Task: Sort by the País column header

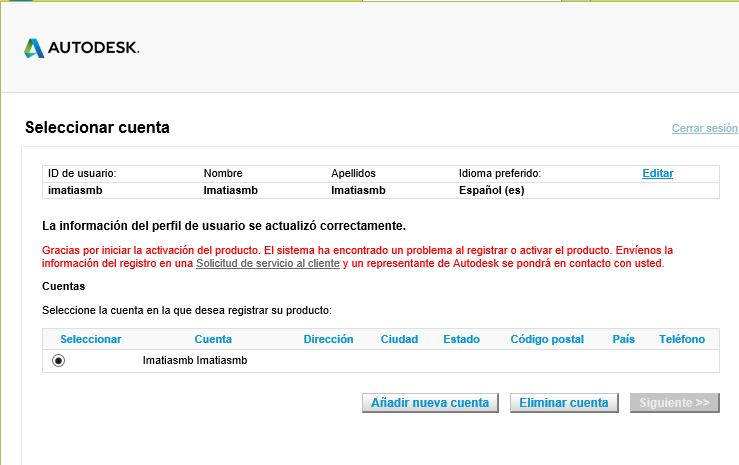Action: click(624, 339)
